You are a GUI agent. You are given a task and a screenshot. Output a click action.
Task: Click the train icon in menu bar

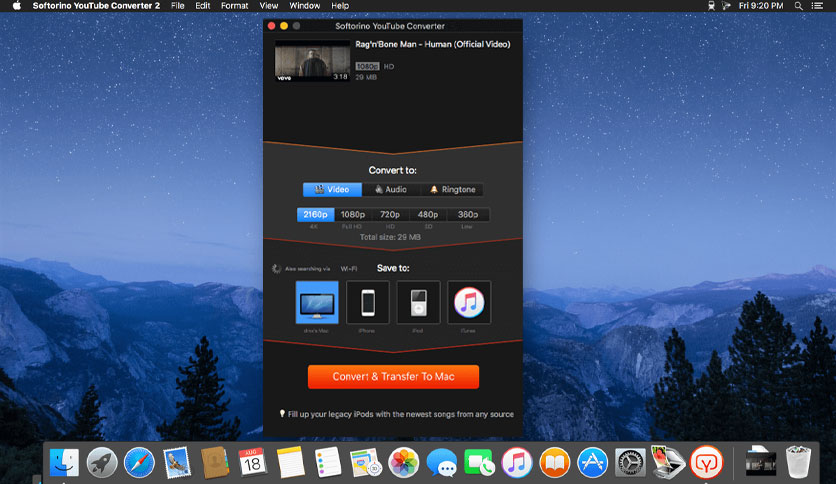[711, 6]
